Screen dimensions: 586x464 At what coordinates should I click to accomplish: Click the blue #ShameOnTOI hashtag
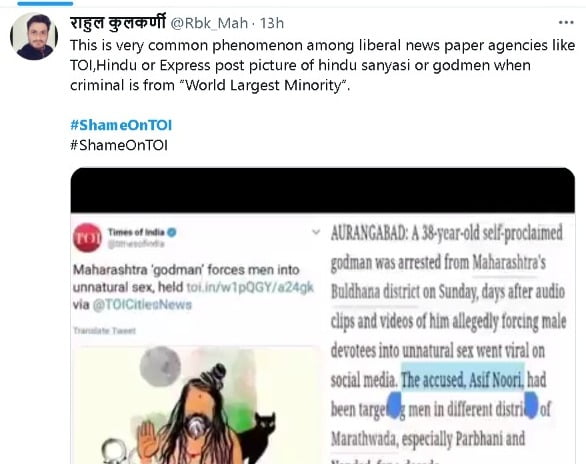[121, 125]
